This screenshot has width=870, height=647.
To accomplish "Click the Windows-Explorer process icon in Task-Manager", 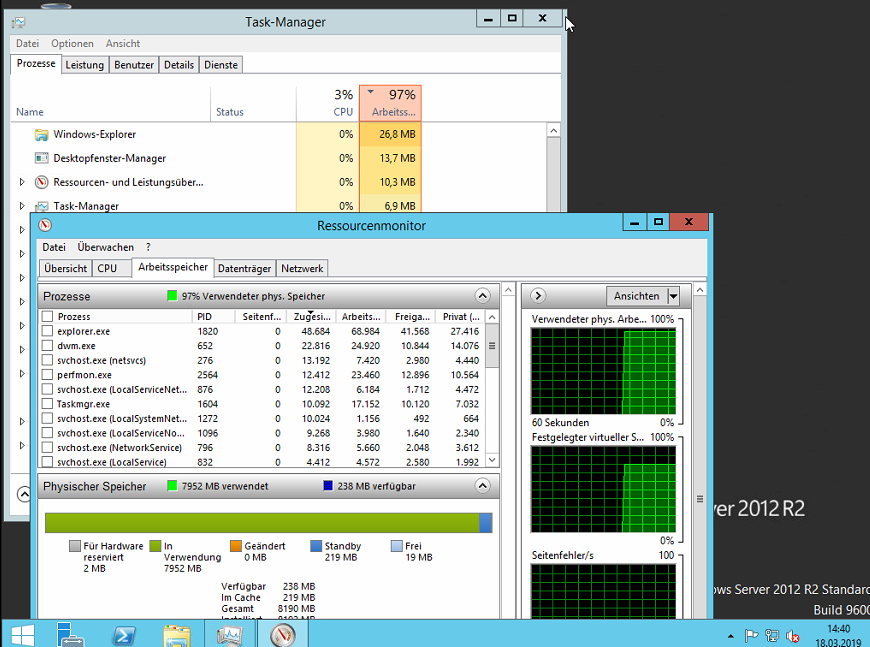I will [x=42, y=134].
